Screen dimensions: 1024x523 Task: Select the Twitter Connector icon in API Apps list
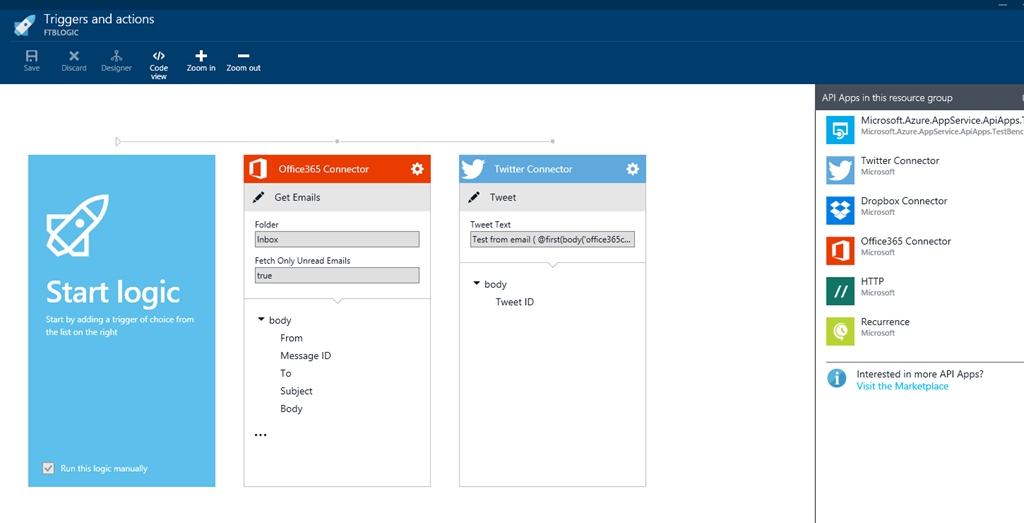pyautogui.click(x=840, y=170)
